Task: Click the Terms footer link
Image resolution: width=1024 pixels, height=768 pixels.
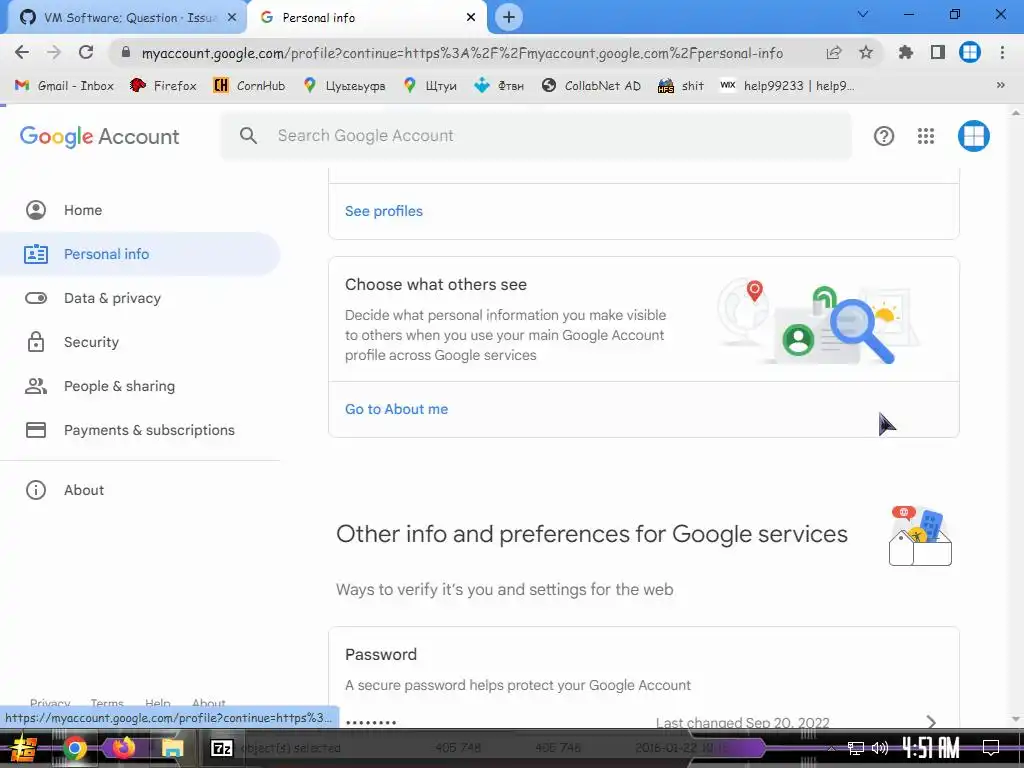Action: pos(107,703)
